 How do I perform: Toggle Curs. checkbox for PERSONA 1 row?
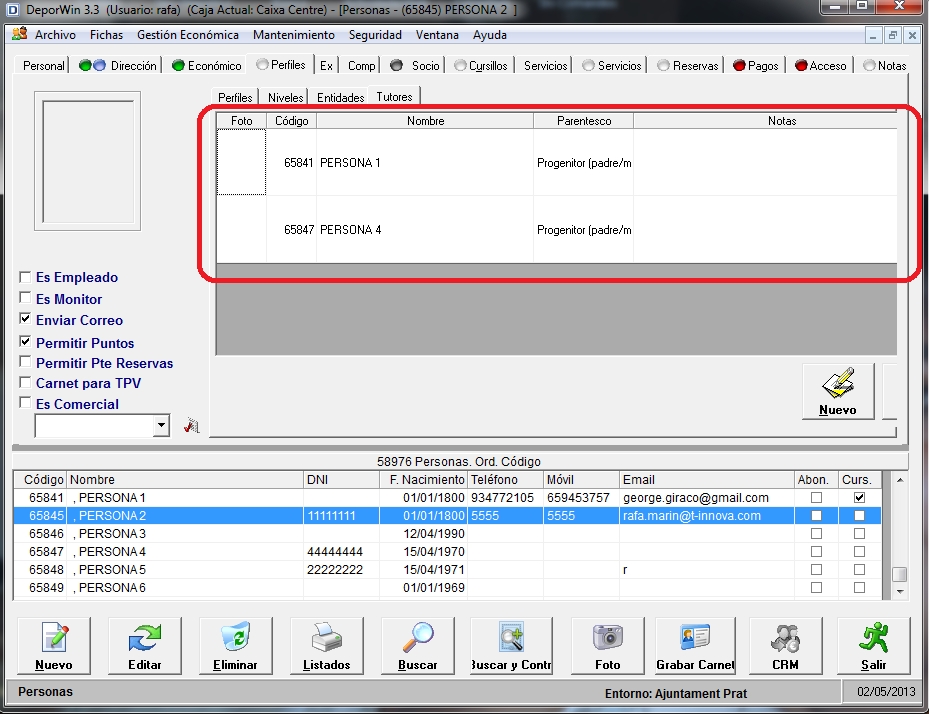[859, 497]
